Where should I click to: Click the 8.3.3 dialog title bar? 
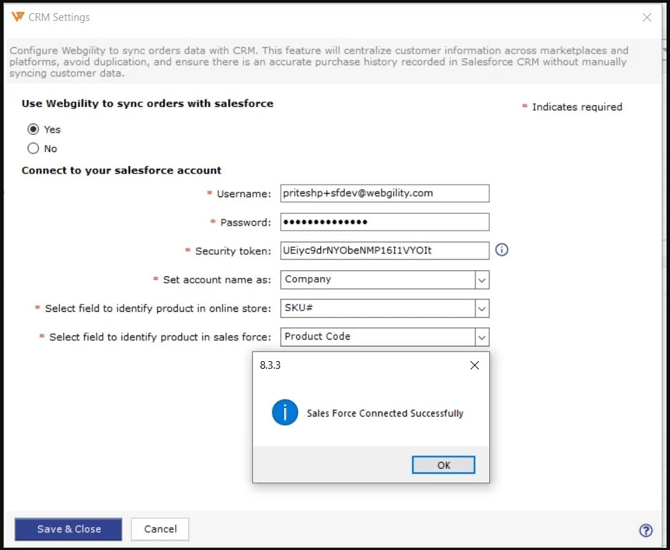(x=350, y=366)
